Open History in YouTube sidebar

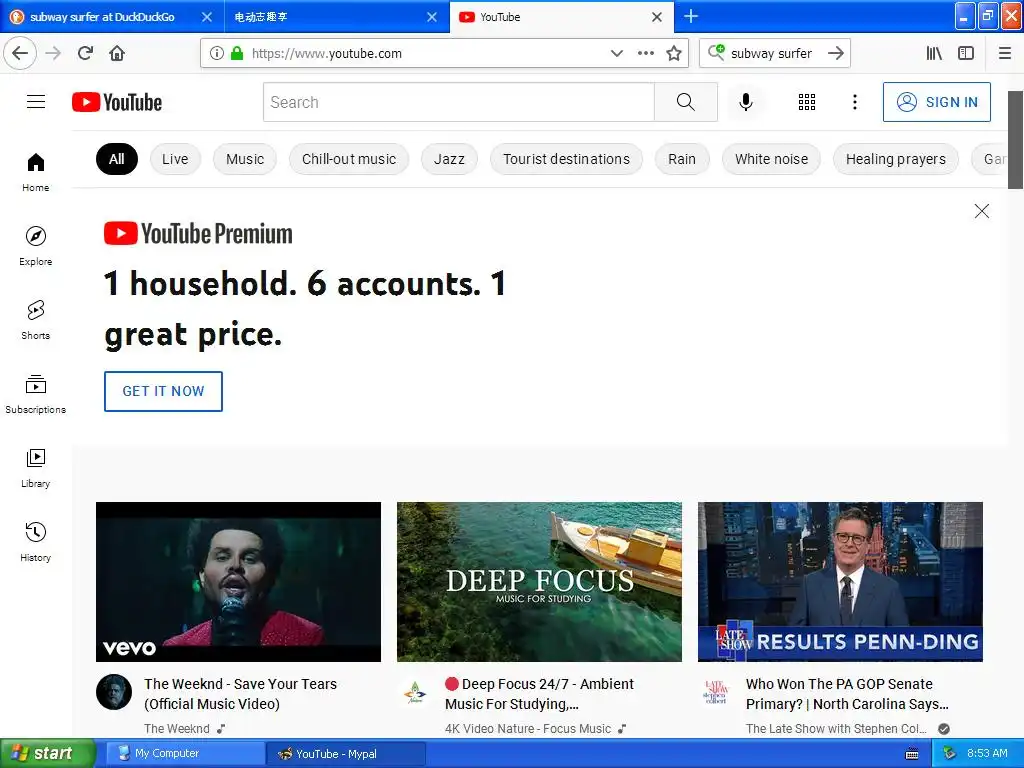(x=35, y=543)
